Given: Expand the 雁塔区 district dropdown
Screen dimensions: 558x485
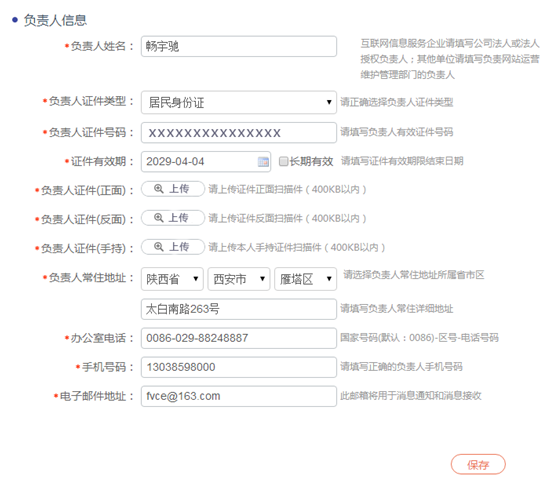Looking at the screenshot, I should coord(305,279).
